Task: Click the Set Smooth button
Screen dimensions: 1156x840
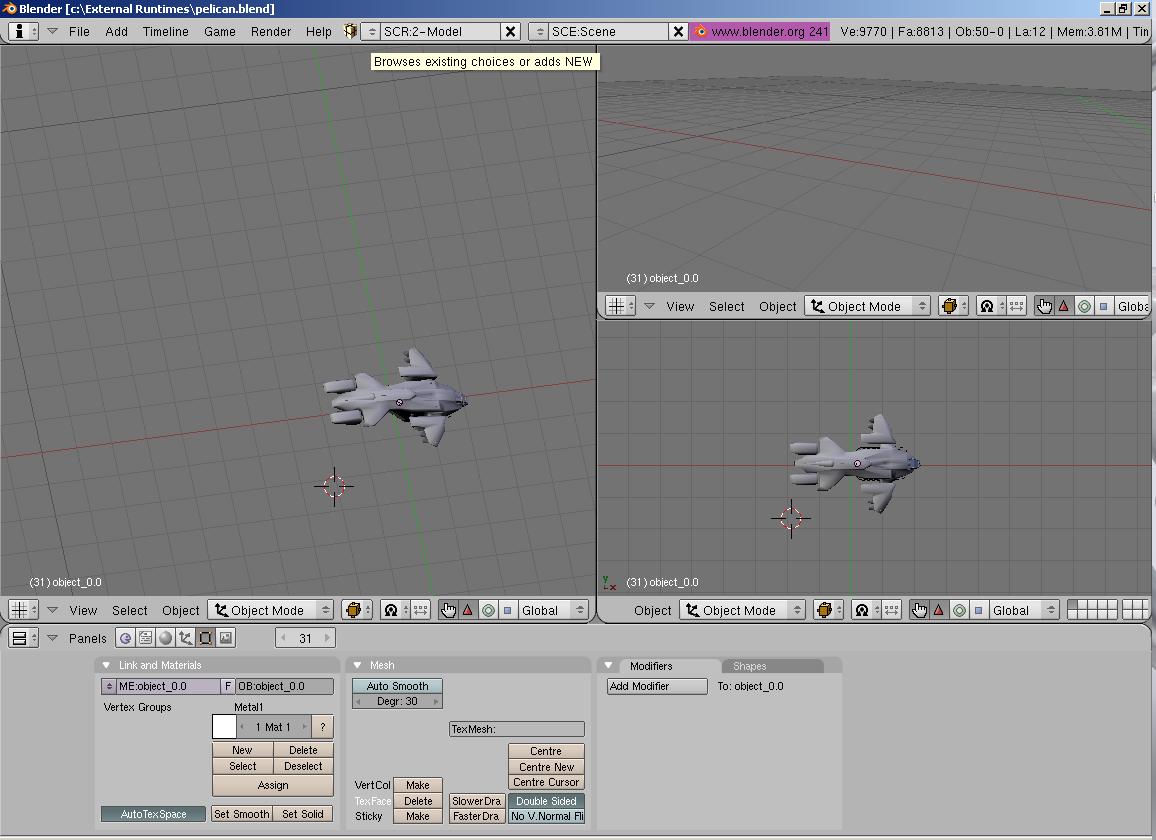Action: pos(242,814)
